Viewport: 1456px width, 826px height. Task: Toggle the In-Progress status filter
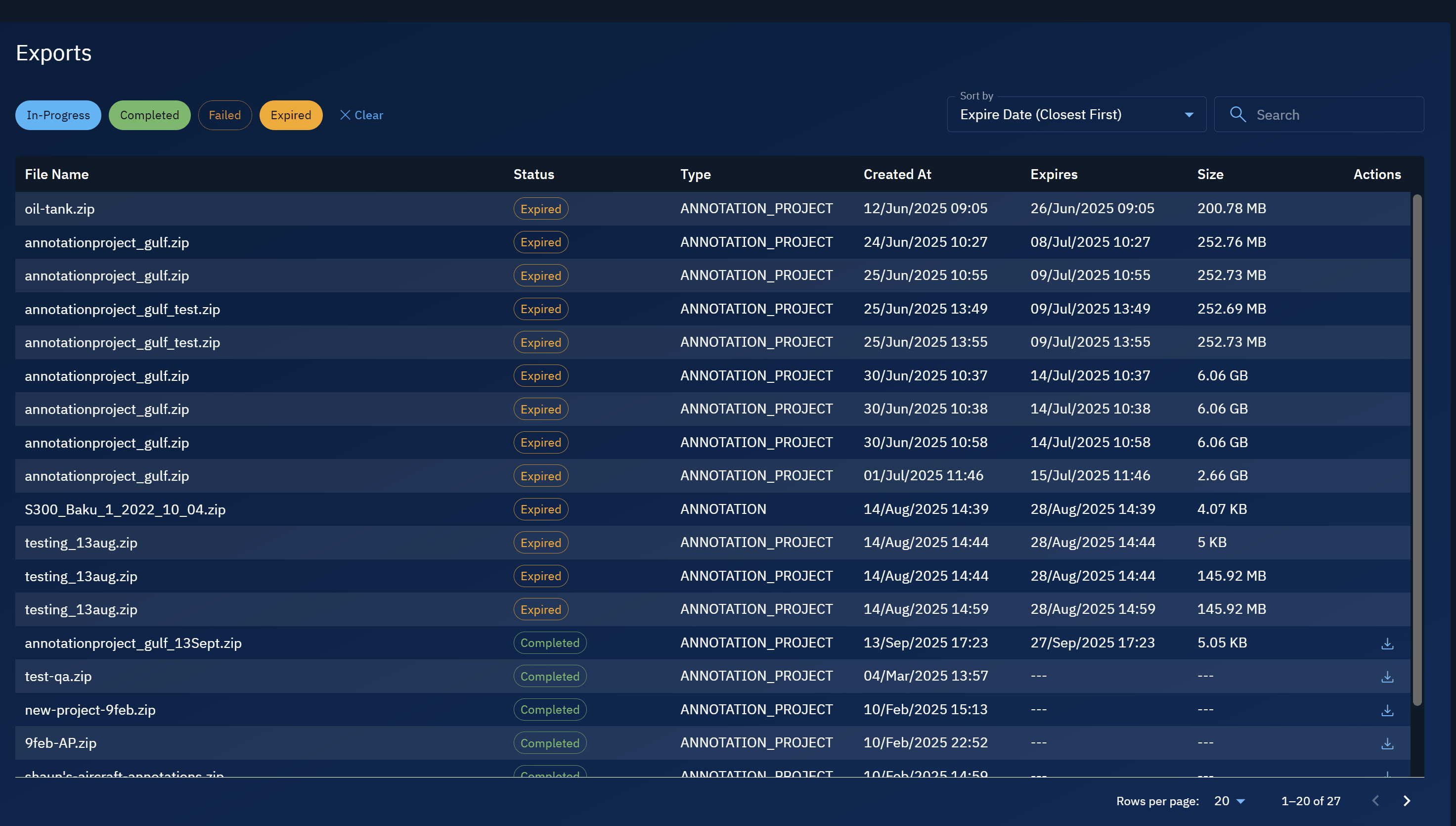pos(58,115)
